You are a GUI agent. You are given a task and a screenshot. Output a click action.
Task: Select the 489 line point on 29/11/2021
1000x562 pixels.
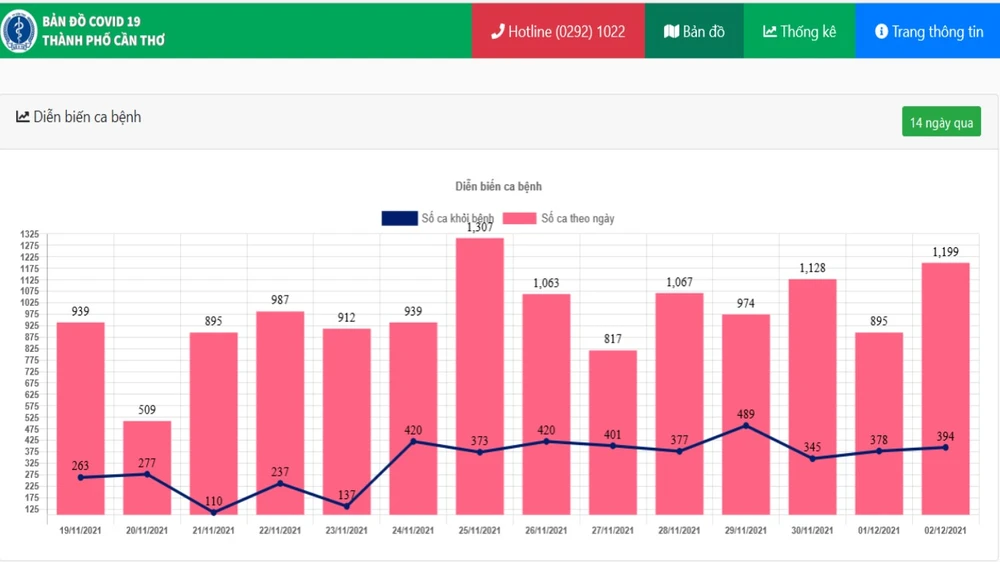coord(745,426)
